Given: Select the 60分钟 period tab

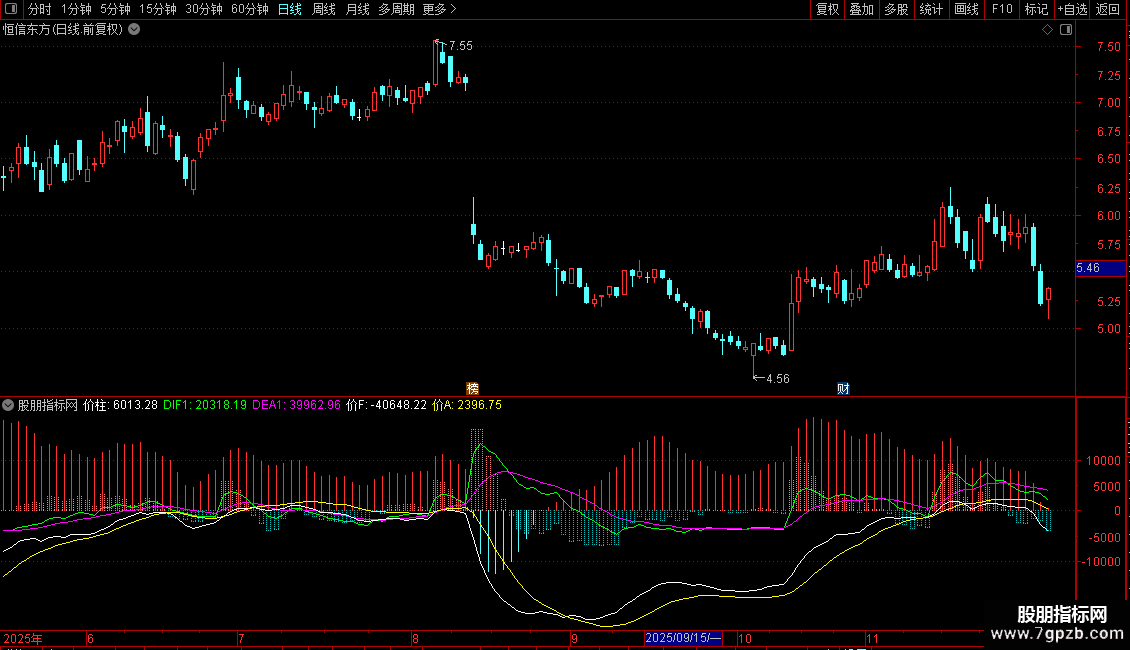Looking at the screenshot, I should point(249,9).
